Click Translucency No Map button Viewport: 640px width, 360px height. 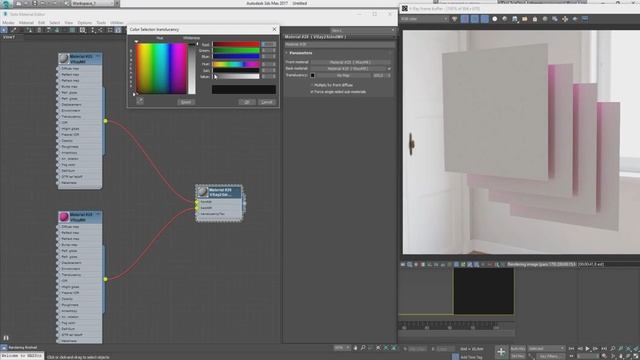[x=343, y=76]
